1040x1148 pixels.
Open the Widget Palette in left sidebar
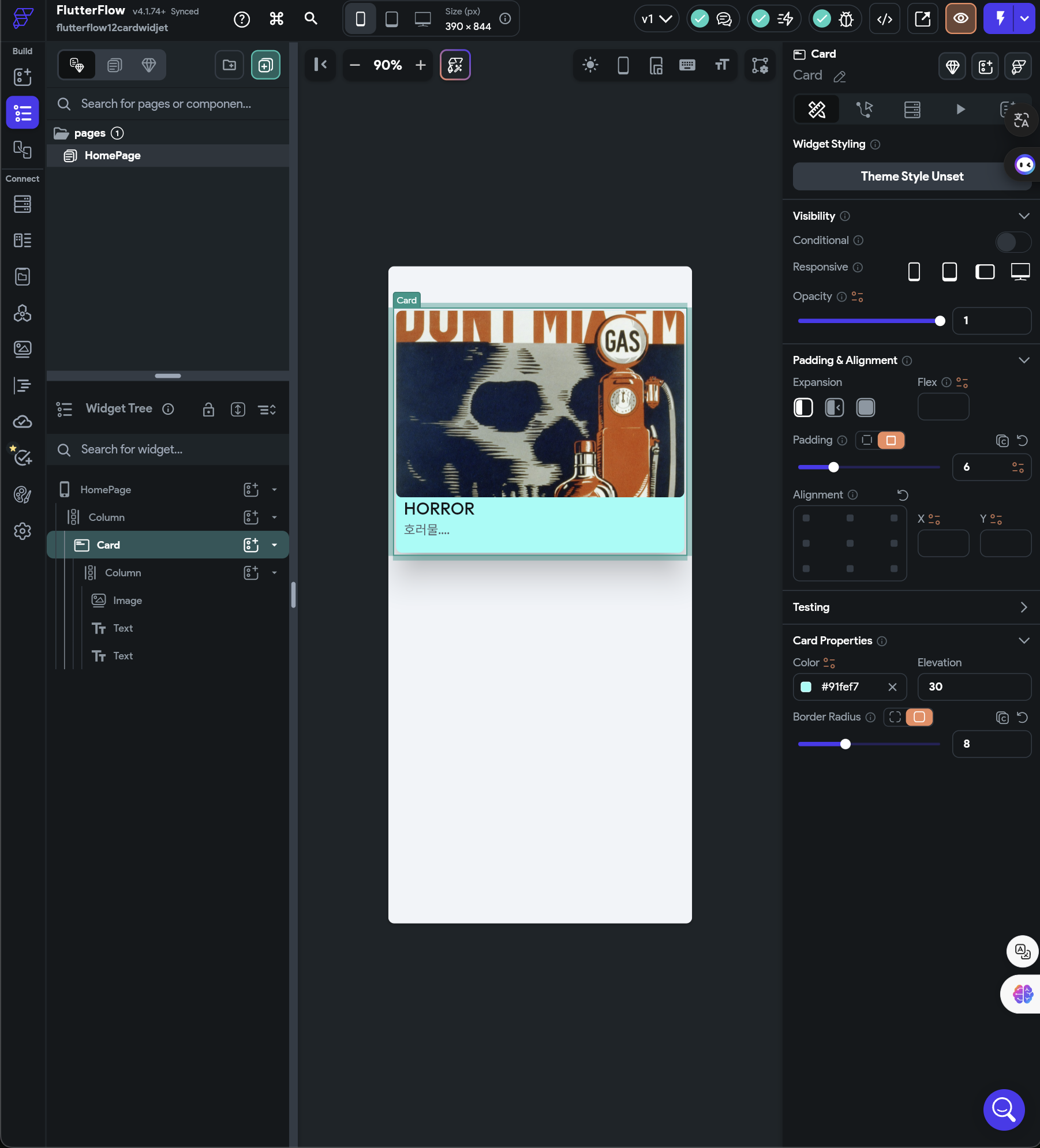pyautogui.click(x=23, y=77)
